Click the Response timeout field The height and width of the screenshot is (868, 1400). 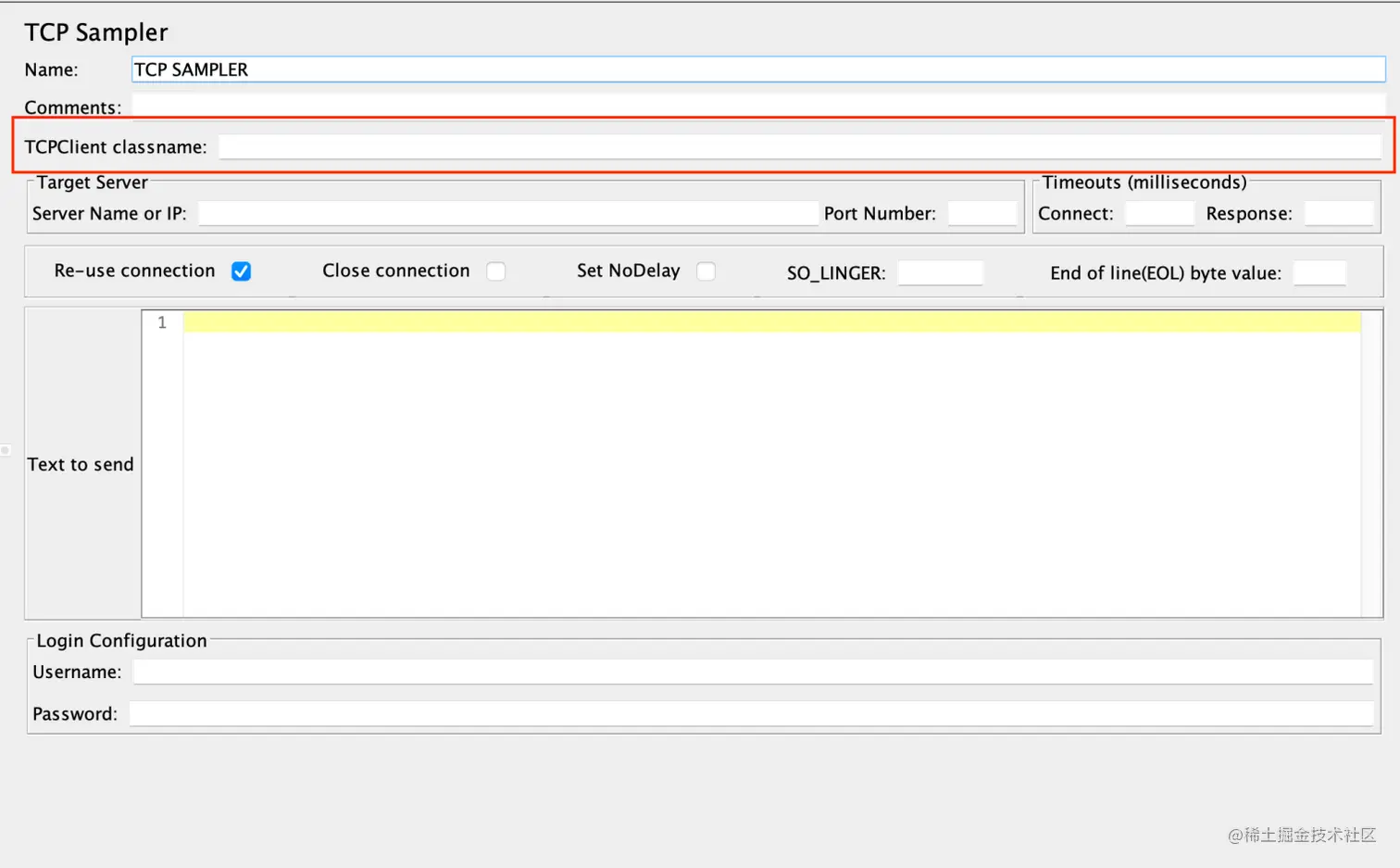1336,213
